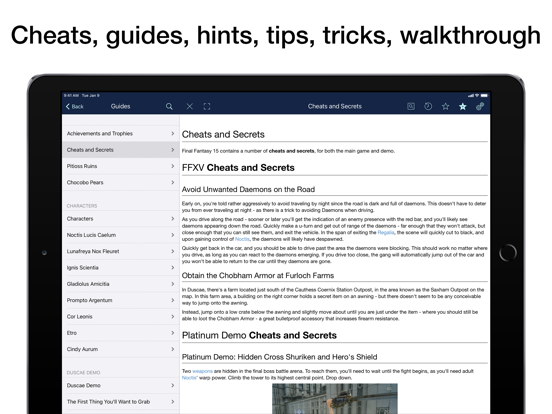The image size is (552, 414).
Task: Click 'FFXV Cheats and Secrets' heading
Action: tap(238, 168)
